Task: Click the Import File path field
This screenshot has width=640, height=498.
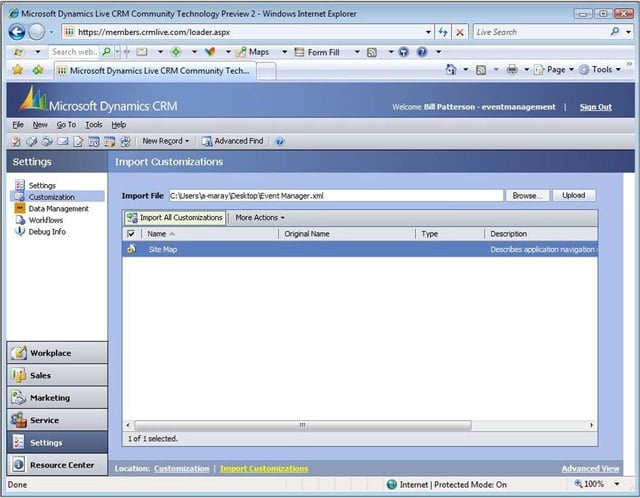Action: [336, 196]
